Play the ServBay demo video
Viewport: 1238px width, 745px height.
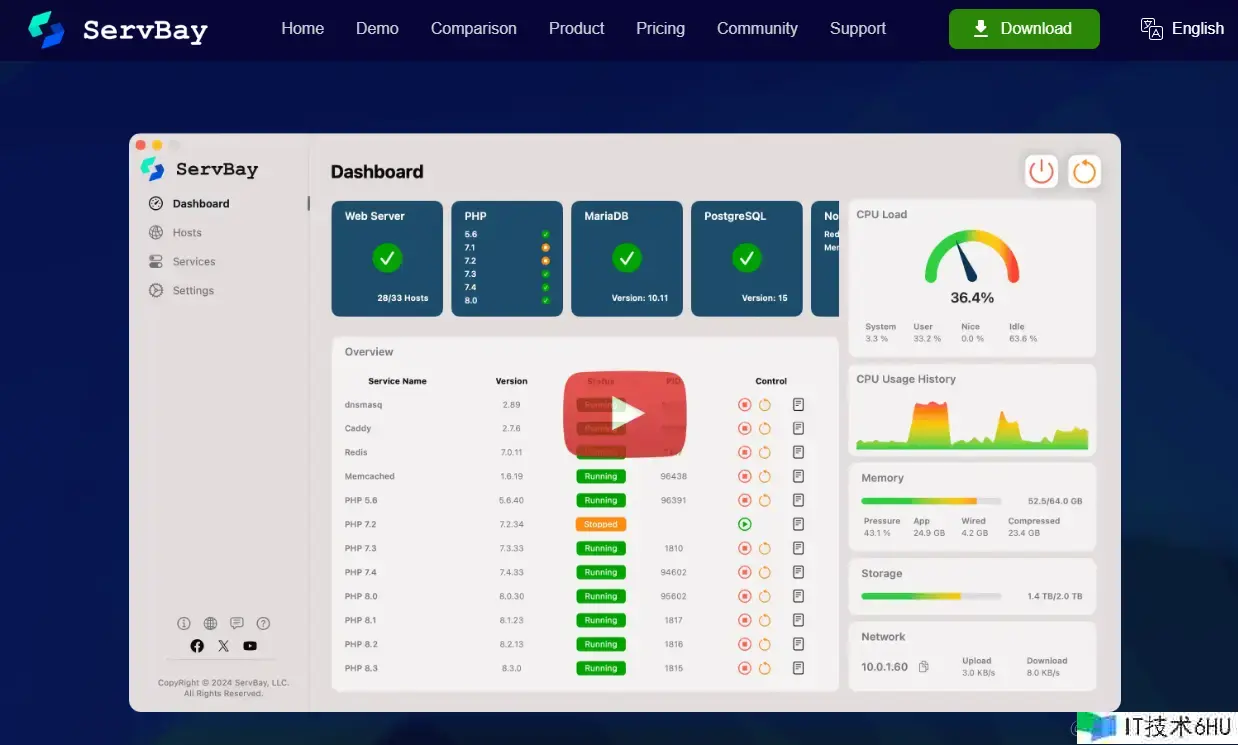pyautogui.click(x=625, y=413)
